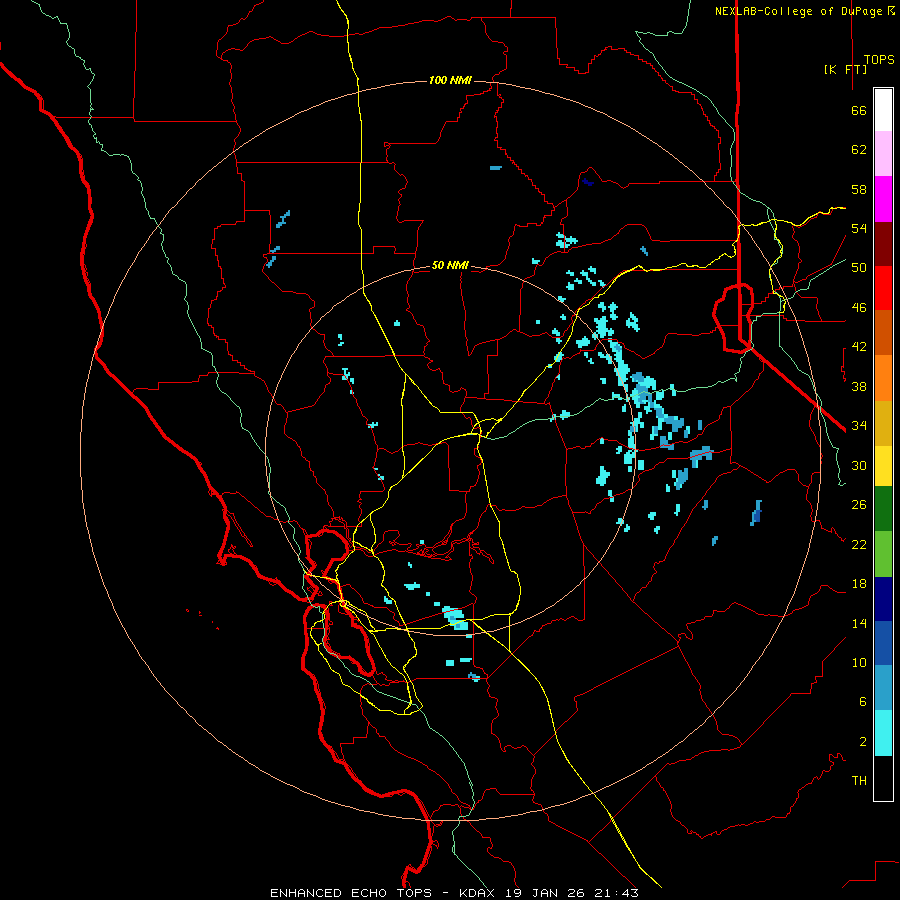Click the magenta 58 K FT swatch
This screenshot has width=900, height=900.
click(x=883, y=199)
